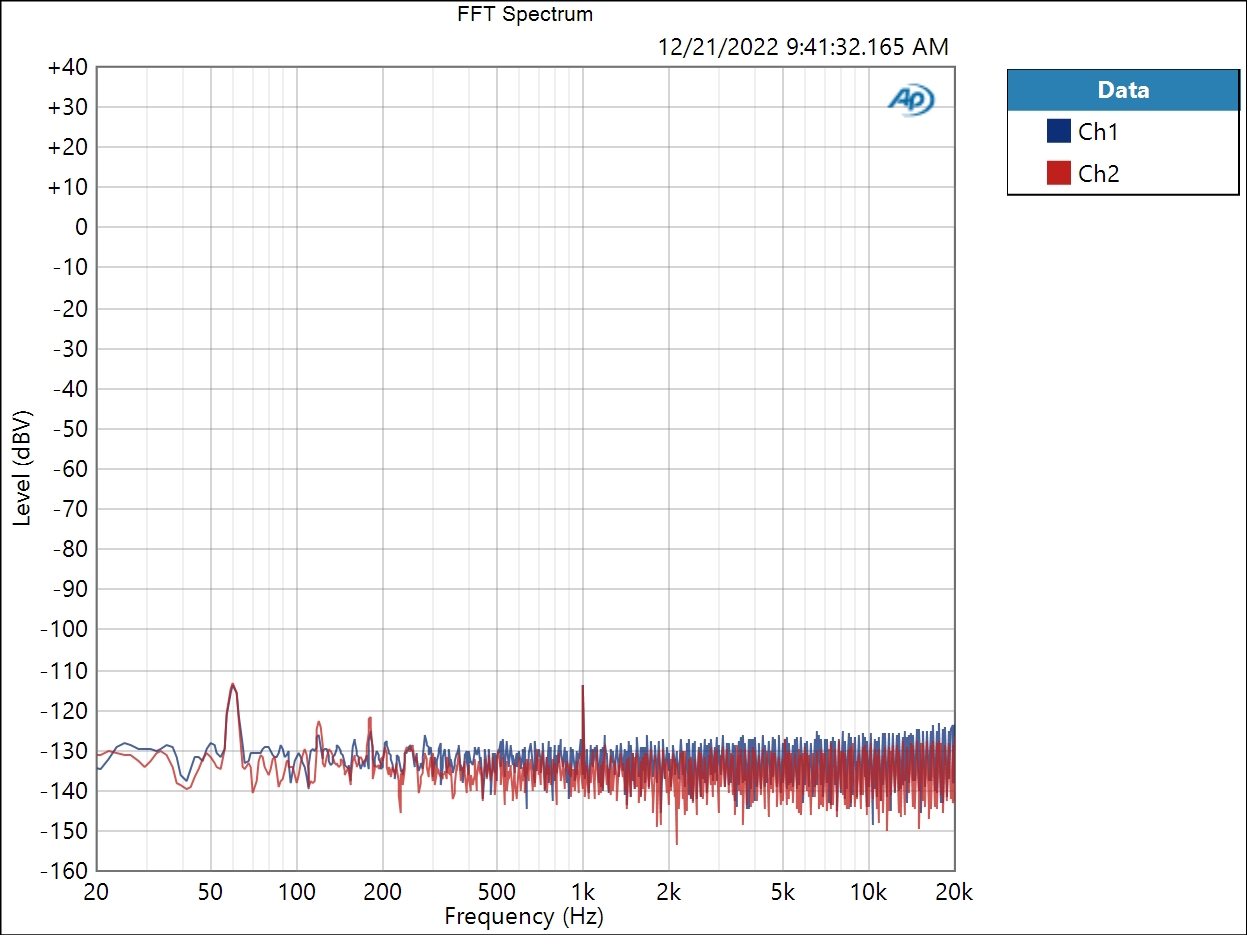Click the 1 kHz peak on the spectrum
The width and height of the screenshot is (1247, 935).
click(582, 688)
